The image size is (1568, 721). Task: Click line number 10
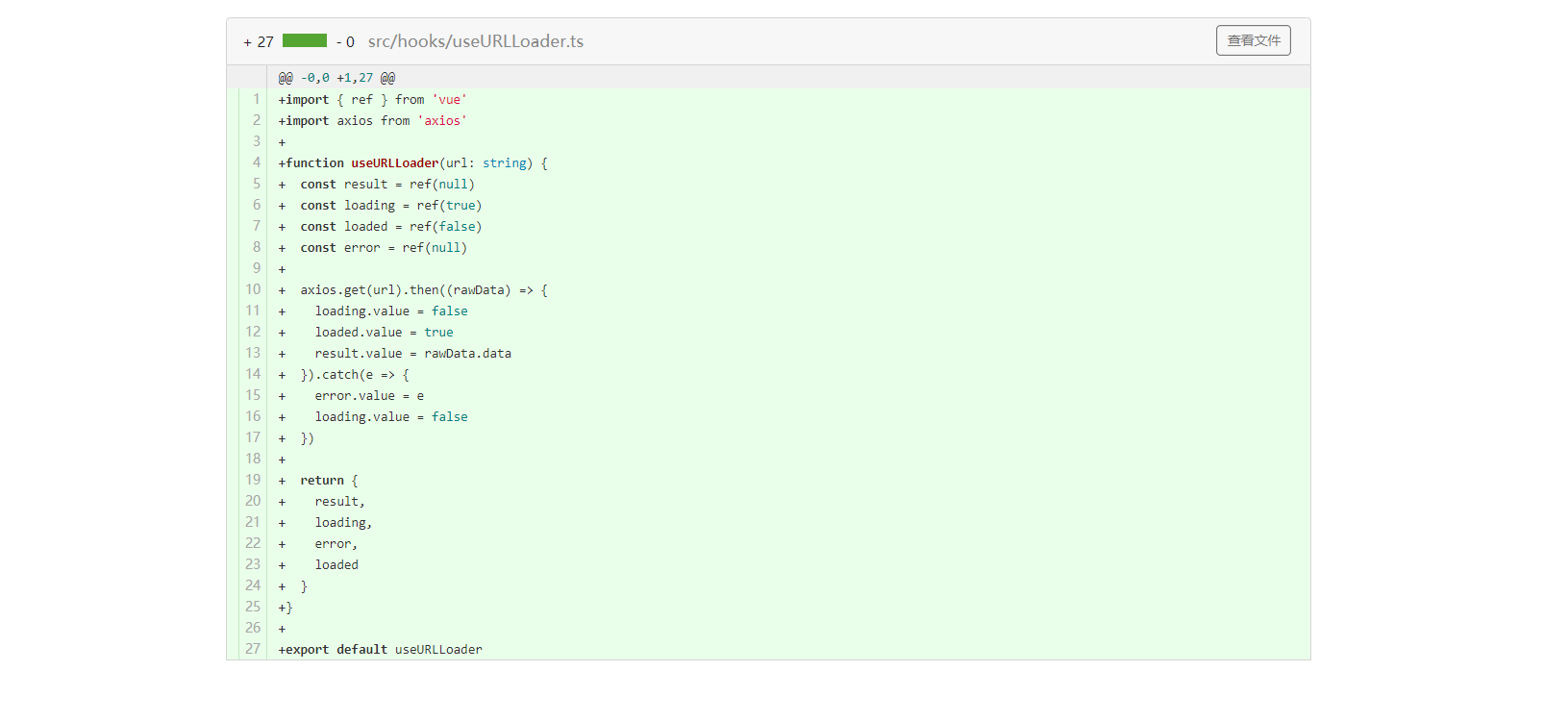pyautogui.click(x=253, y=289)
